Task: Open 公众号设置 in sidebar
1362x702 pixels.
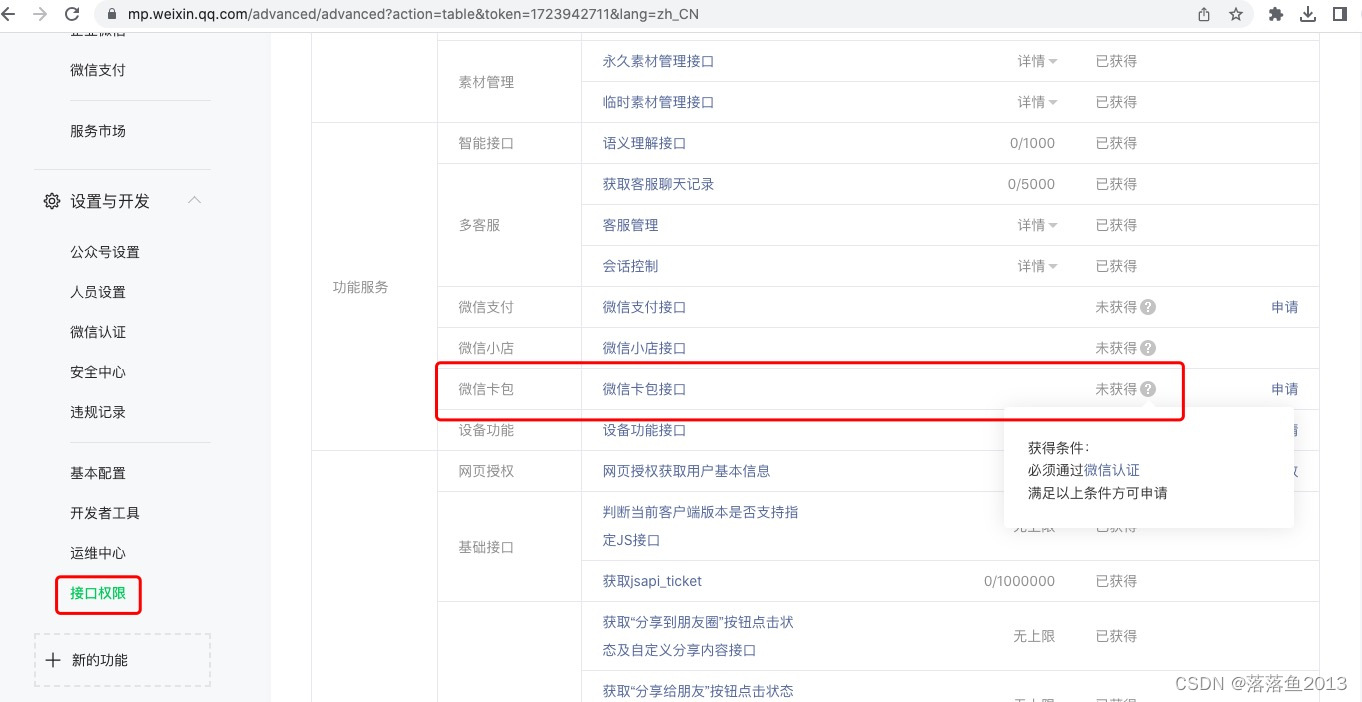Action: point(105,252)
